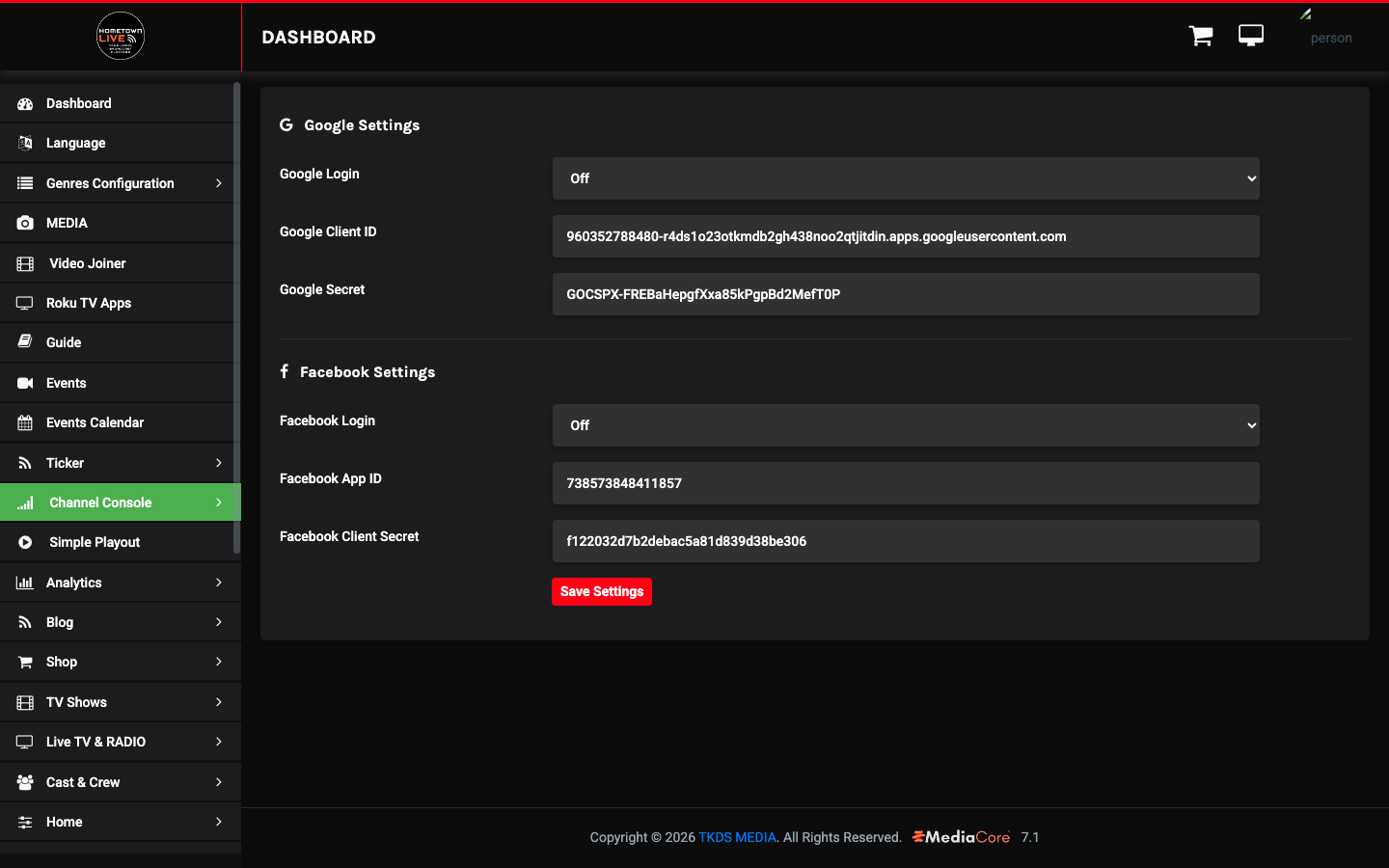Expand the Analytics submenu chevron
The image size is (1389, 868).
219,583
